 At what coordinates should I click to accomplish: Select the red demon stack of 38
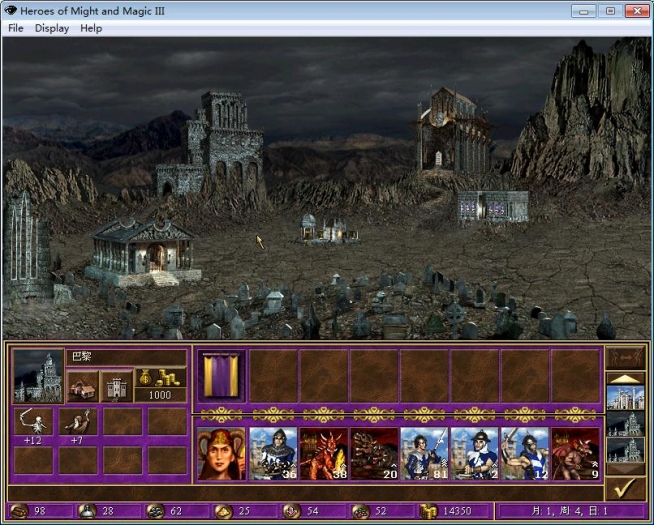pyautogui.click(x=323, y=454)
